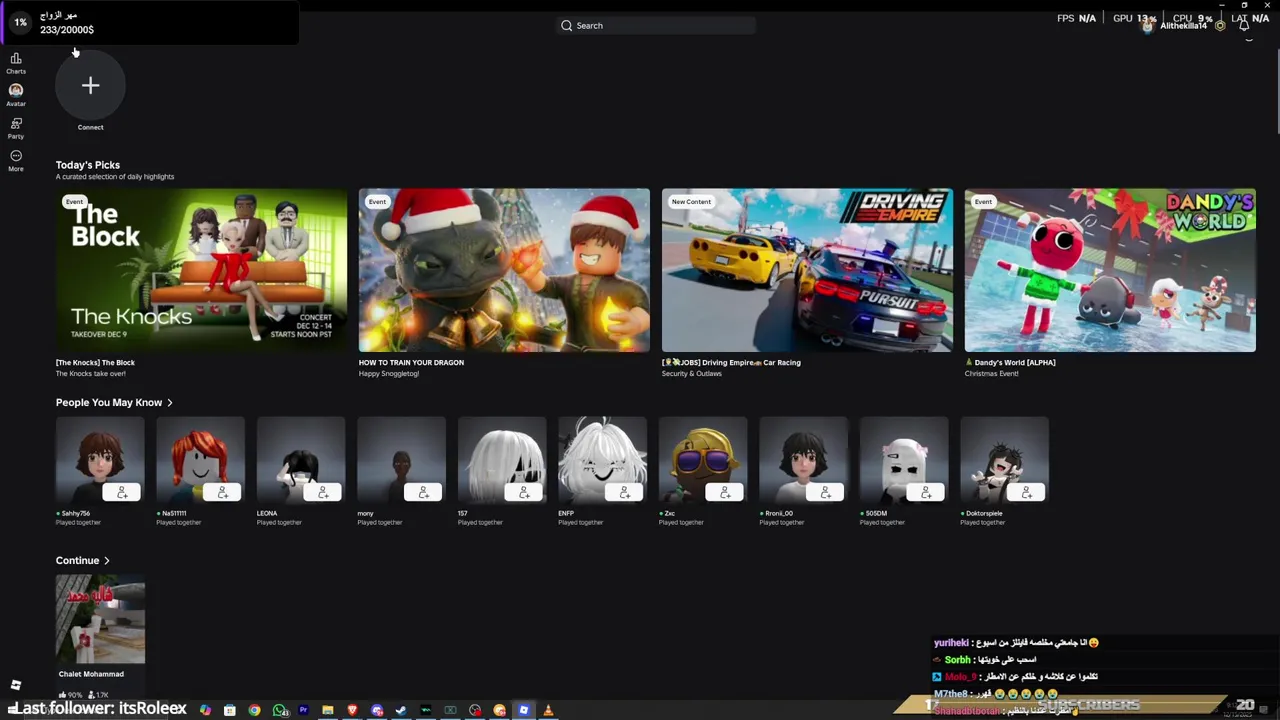The width and height of the screenshot is (1280, 720).
Task: Expand People You May Know chevron
Action: click(170, 403)
